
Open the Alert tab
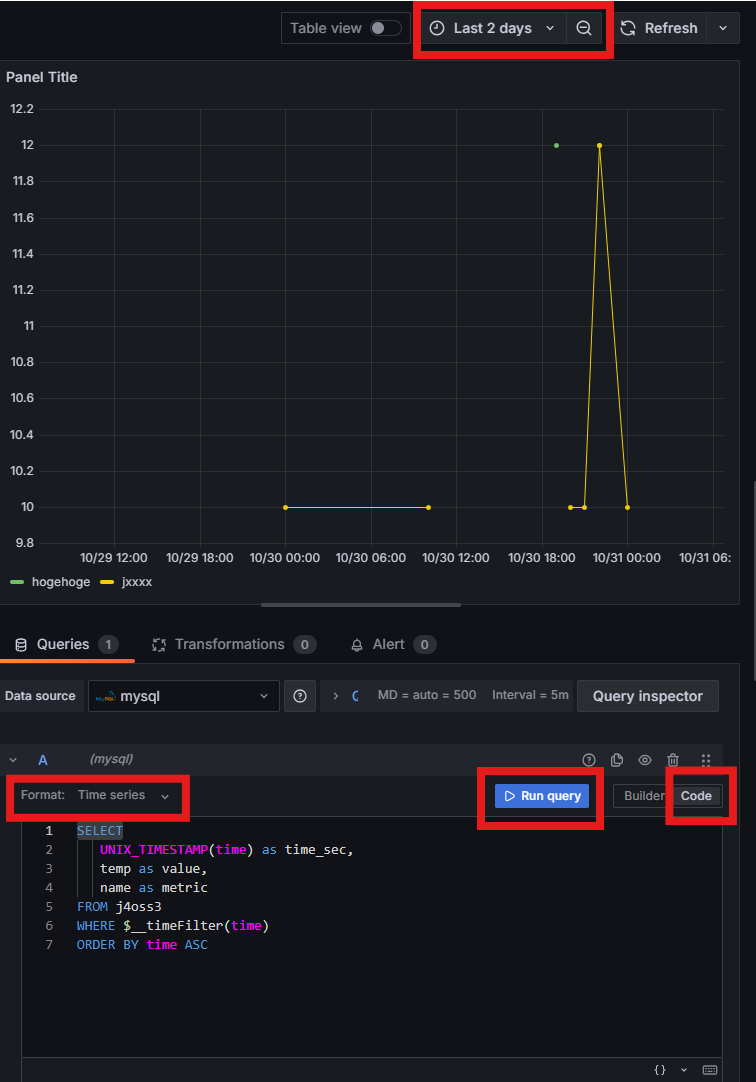pos(388,645)
